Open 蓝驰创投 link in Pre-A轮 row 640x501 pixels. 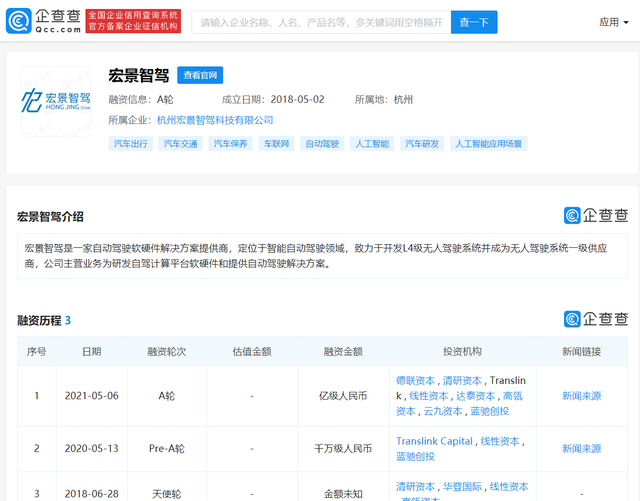pos(415,456)
